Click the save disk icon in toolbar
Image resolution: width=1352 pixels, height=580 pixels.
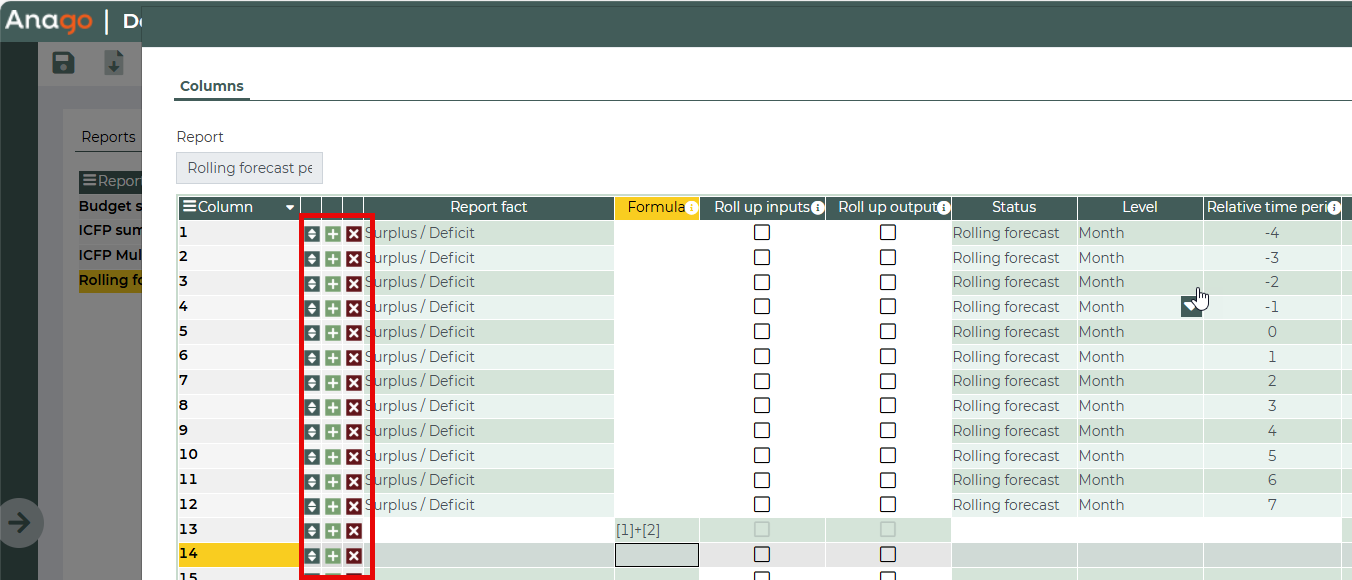point(63,63)
